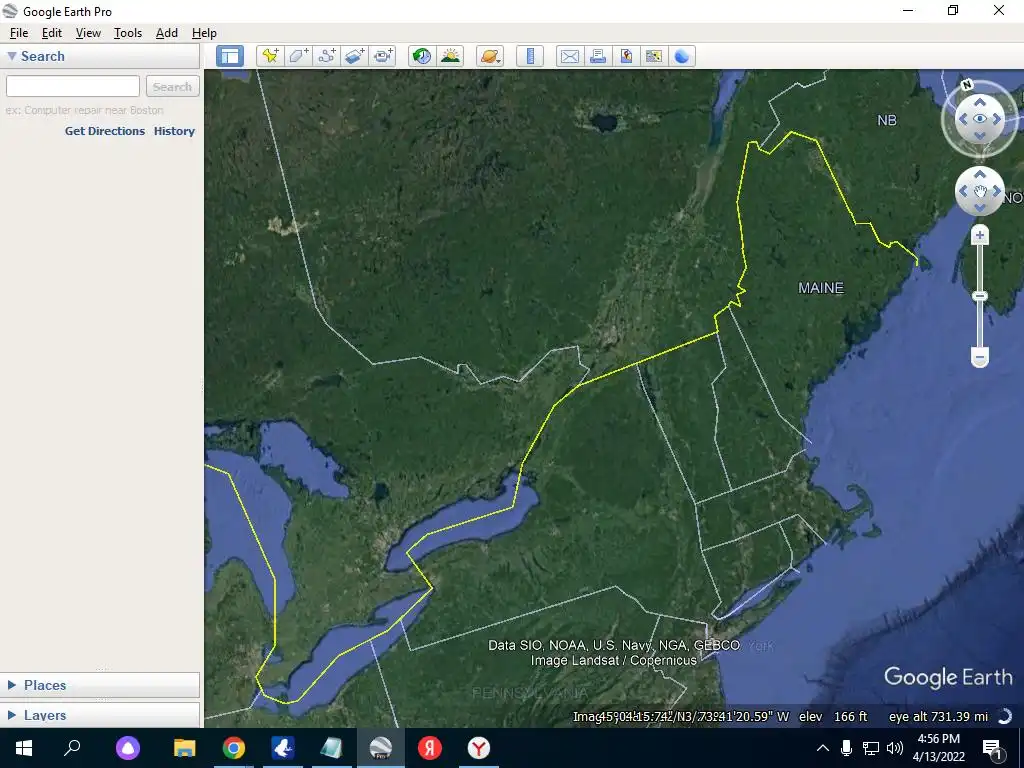Image resolution: width=1024 pixels, height=768 pixels.
Task: Open File Explorer from the taskbar
Action: (185, 748)
